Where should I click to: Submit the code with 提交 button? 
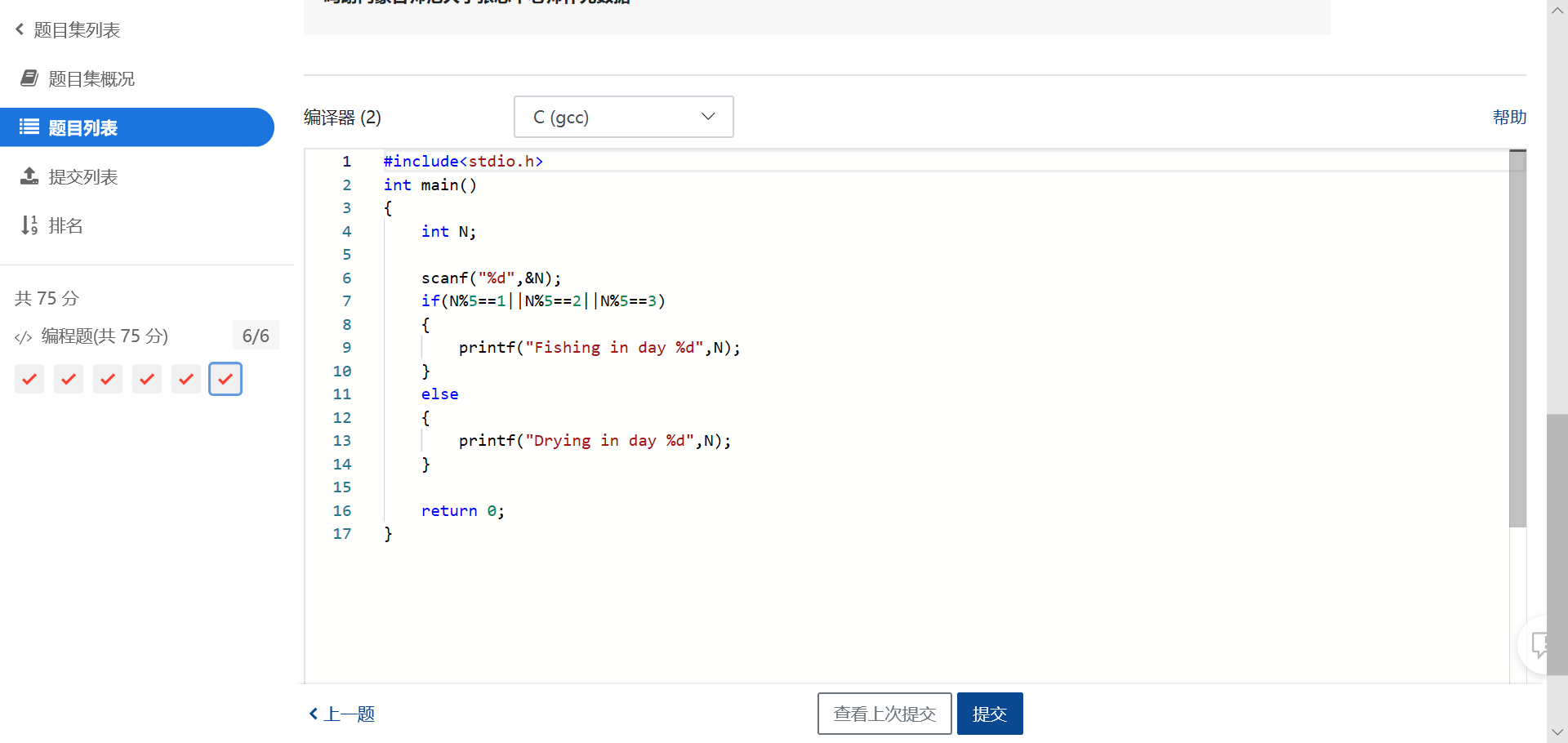tap(990, 714)
